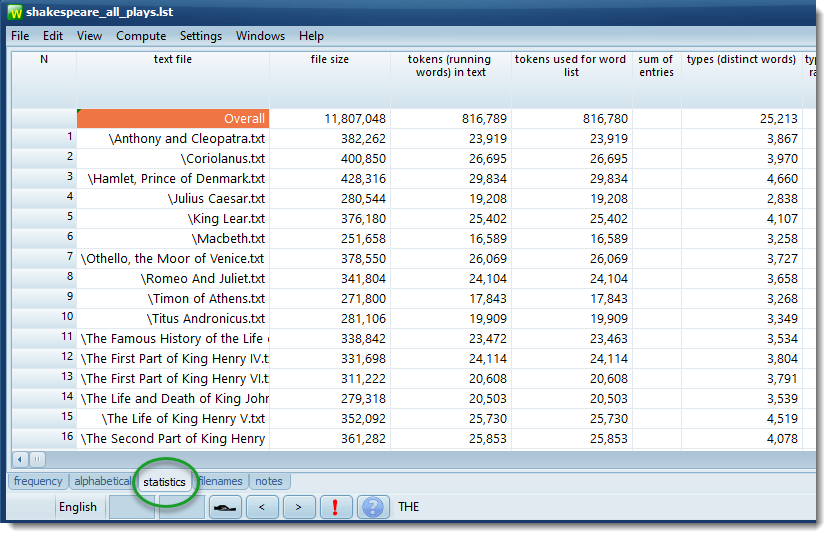Switch to the alphabetical tab

coord(102,481)
